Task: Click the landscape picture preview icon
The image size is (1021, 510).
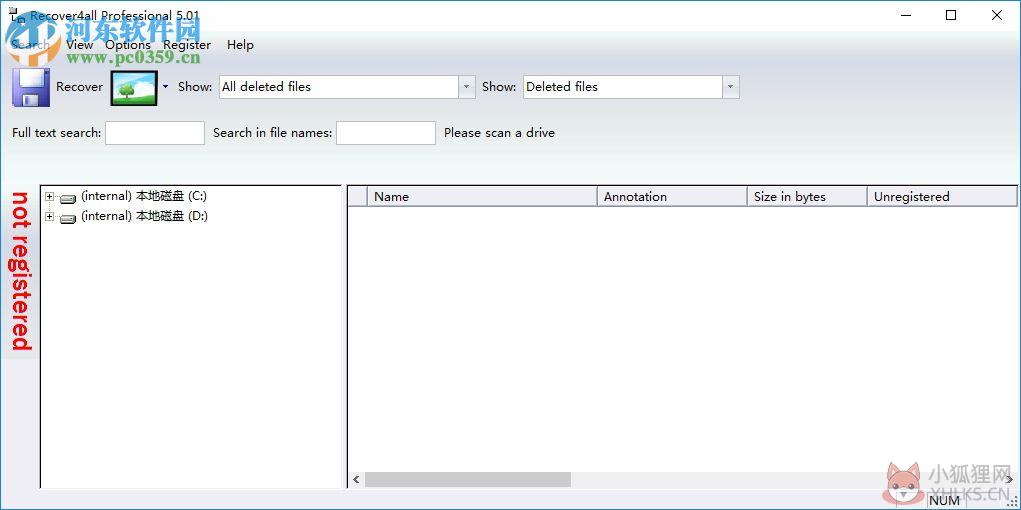Action: point(134,88)
